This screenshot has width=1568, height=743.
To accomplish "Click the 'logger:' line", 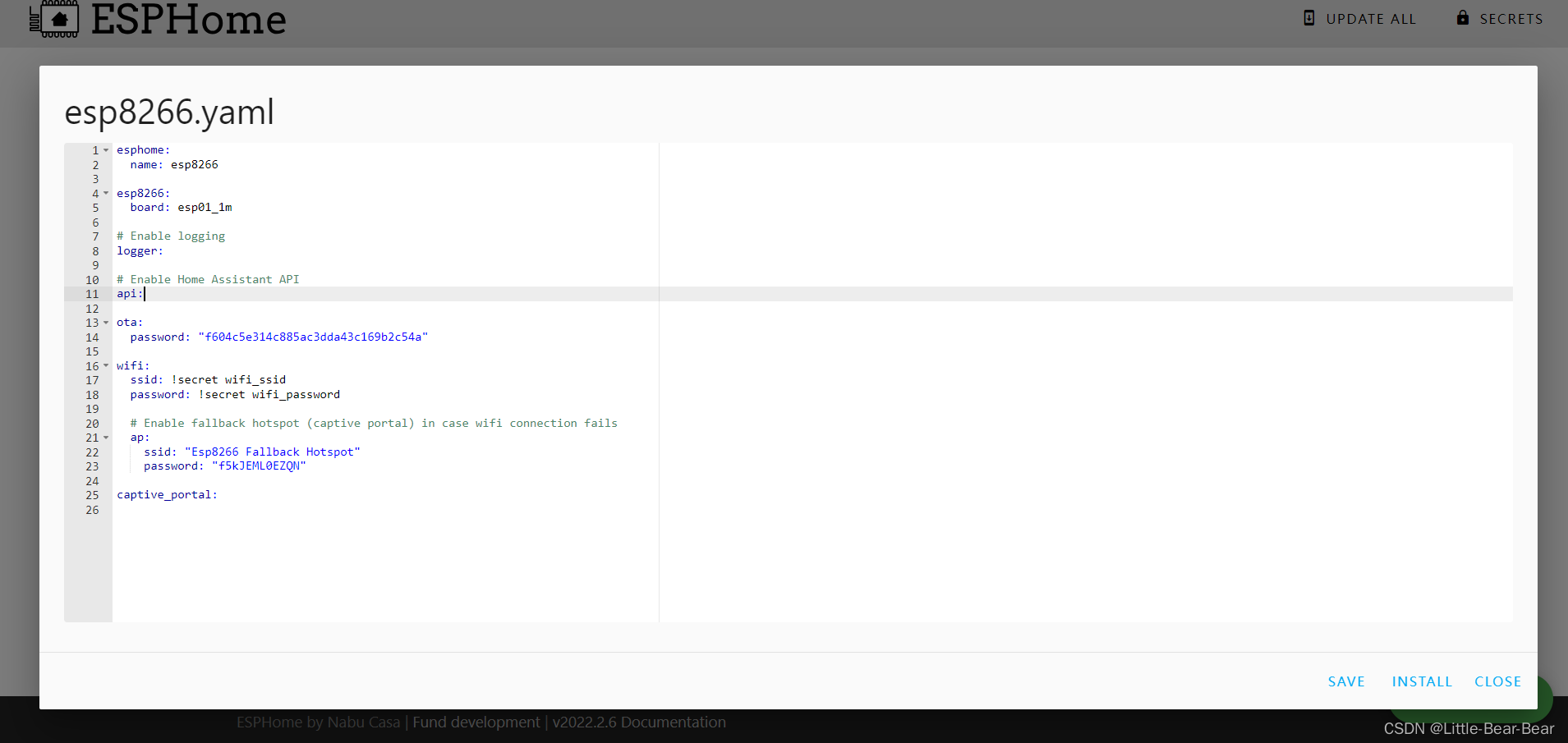I will pyautogui.click(x=140, y=251).
